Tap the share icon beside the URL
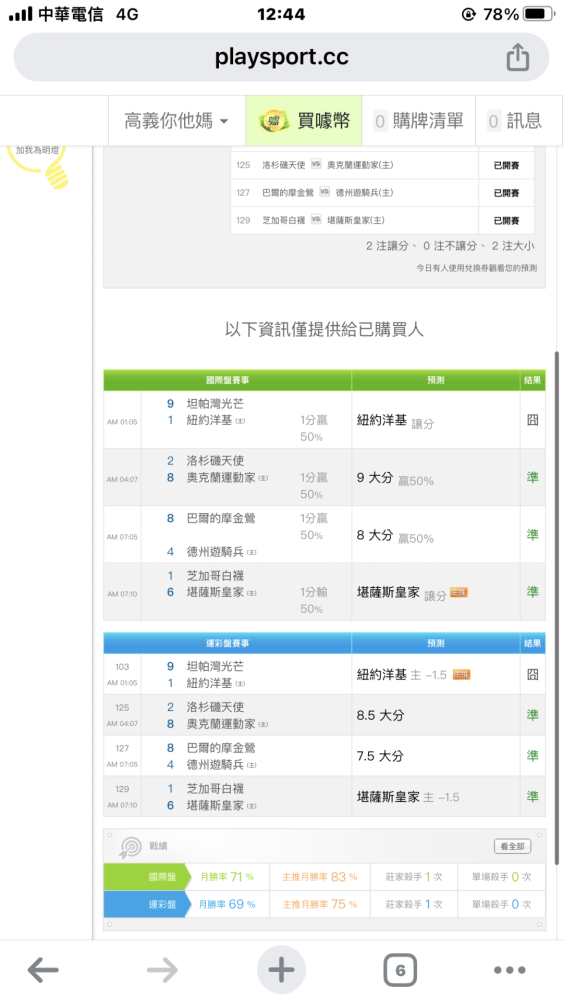 518,57
